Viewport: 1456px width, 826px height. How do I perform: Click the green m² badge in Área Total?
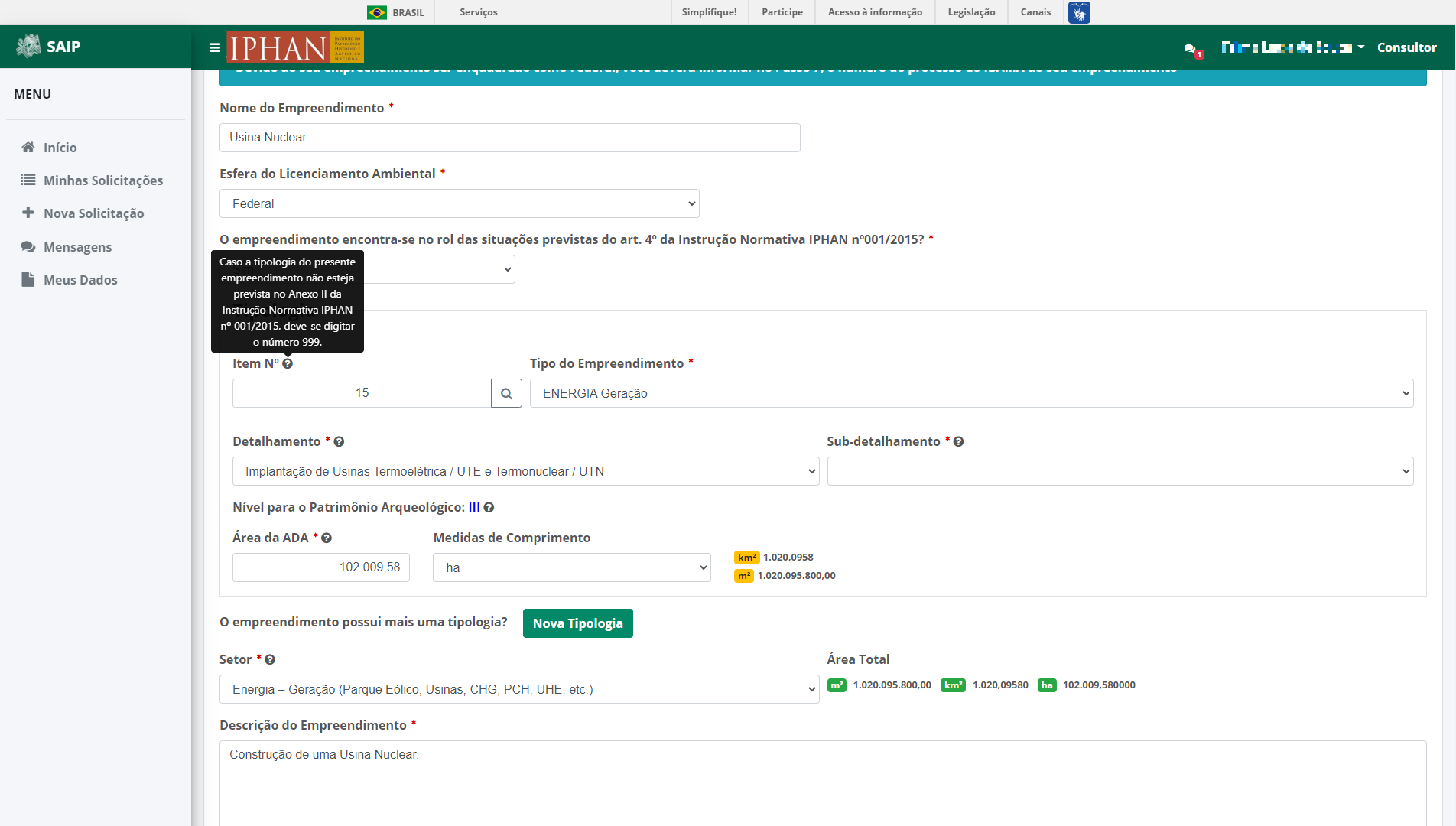tap(837, 685)
